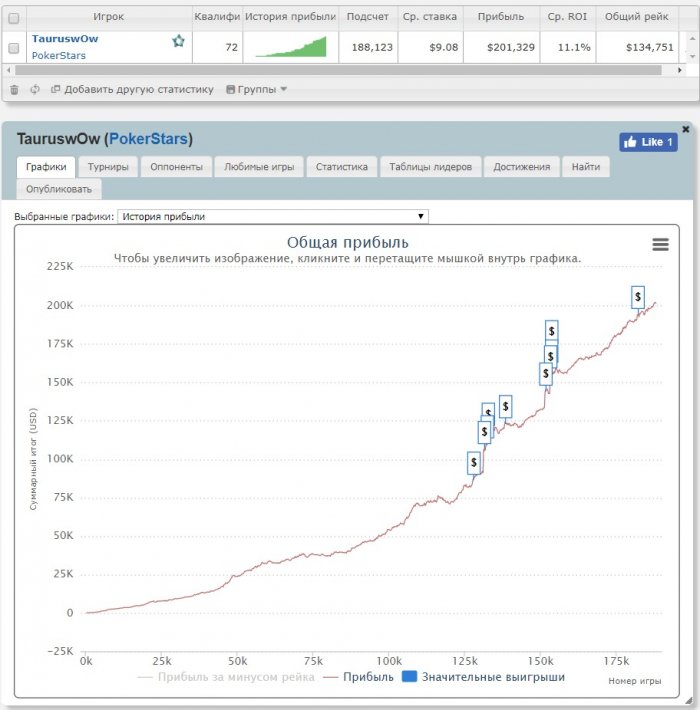Click the profit history sparkline thumbnail
The width and height of the screenshot is (700, 710).
click(291, 47)
